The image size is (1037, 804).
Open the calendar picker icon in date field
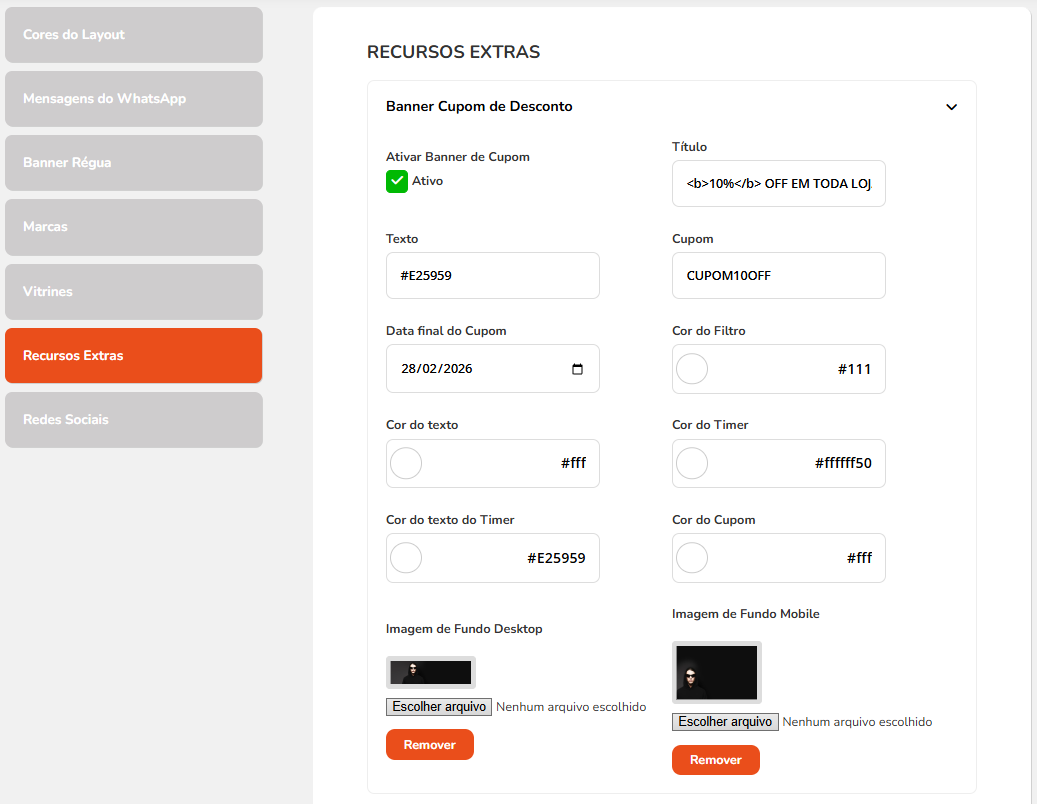point(577,369)
